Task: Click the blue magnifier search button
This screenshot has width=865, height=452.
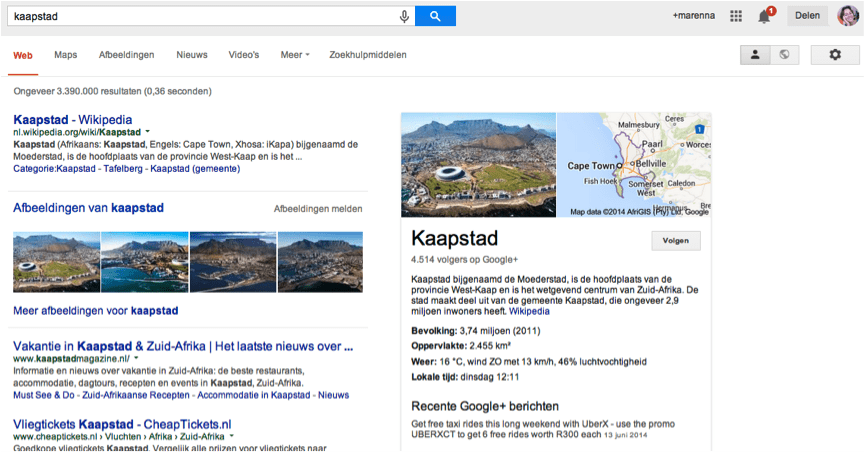Action: coord(435,16)
